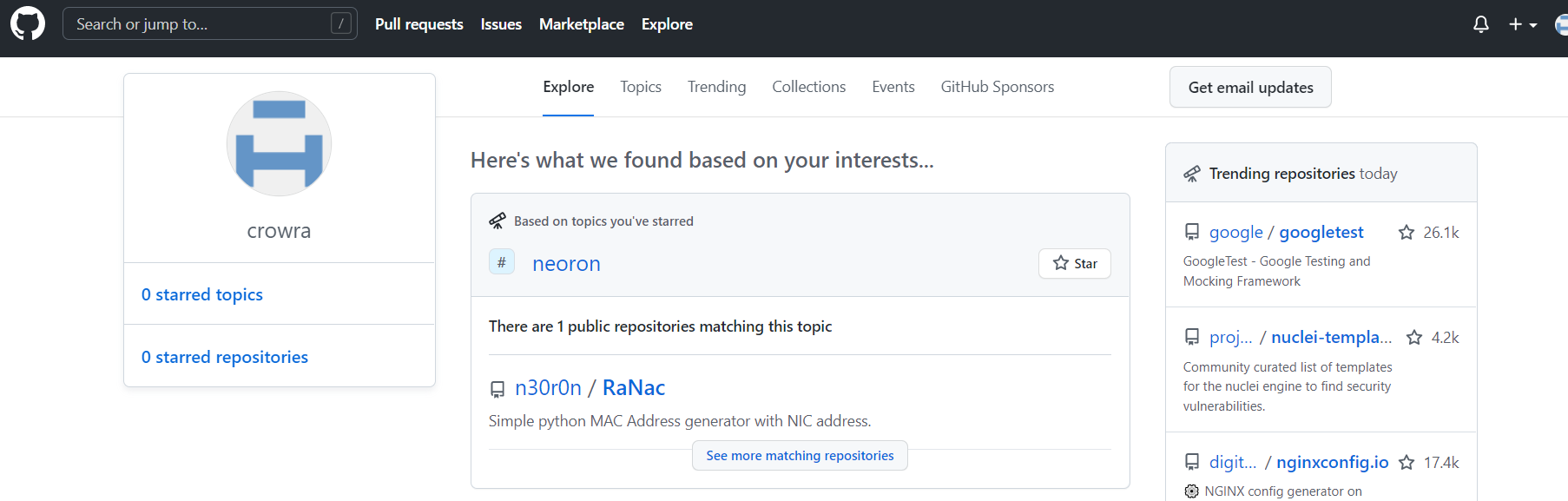Screen dimensions: 1568x501
Task: Click the neoron topic hash icon
Action: [x=502, y=262]
